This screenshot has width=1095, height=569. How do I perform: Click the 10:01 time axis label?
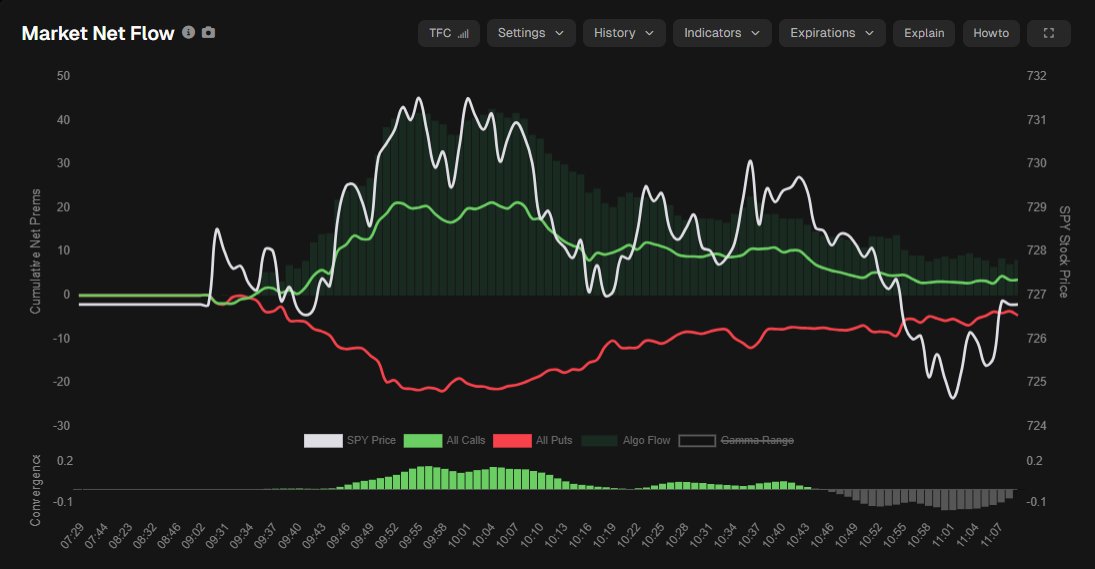(459, 536)
